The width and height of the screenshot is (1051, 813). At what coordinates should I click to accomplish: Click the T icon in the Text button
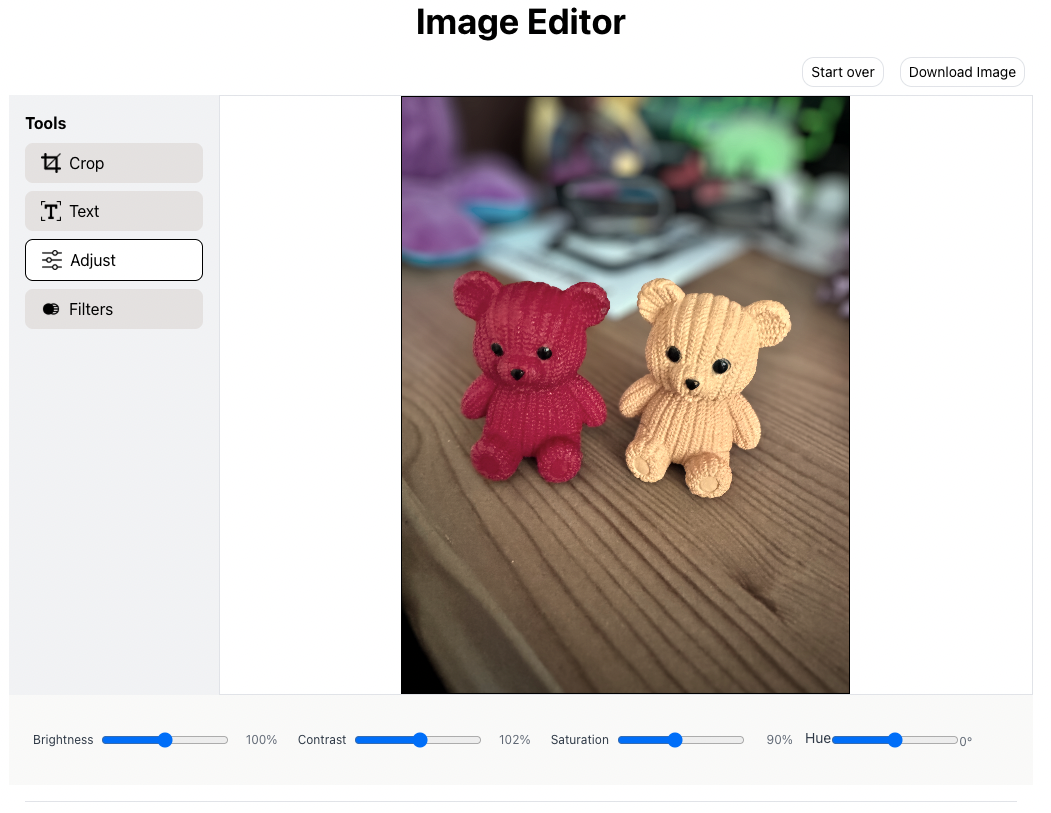point(51,211)
